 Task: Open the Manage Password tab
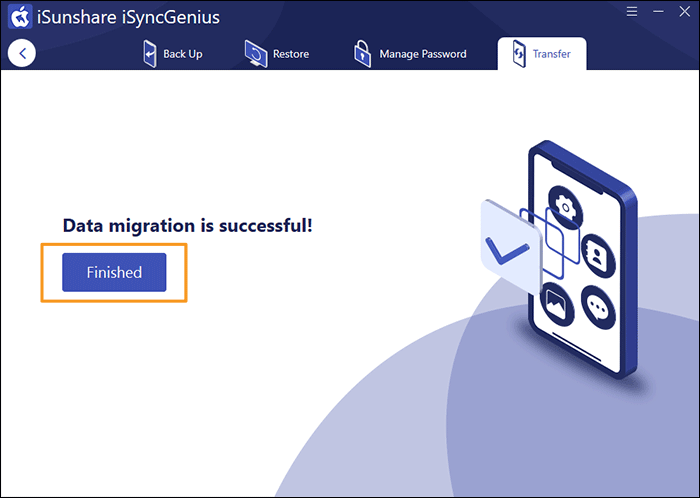[x=410, y=54]
